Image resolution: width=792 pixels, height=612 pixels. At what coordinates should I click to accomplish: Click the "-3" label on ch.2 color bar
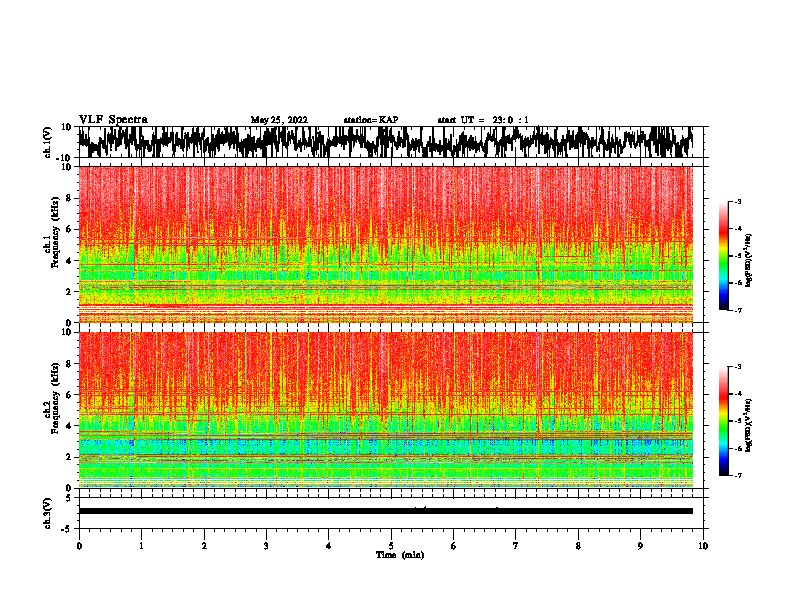coord(737,367)
